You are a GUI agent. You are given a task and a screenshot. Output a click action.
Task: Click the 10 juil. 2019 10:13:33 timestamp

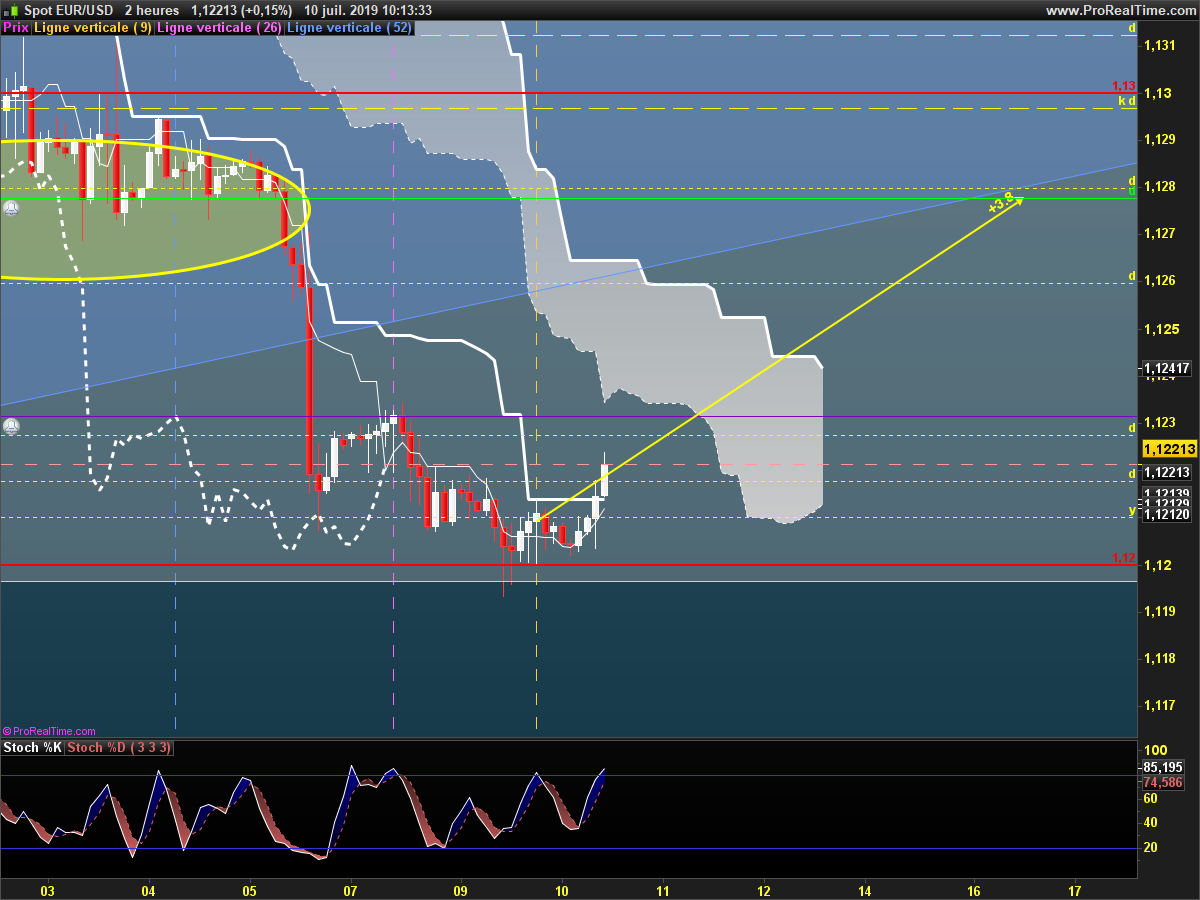[368, 10]
